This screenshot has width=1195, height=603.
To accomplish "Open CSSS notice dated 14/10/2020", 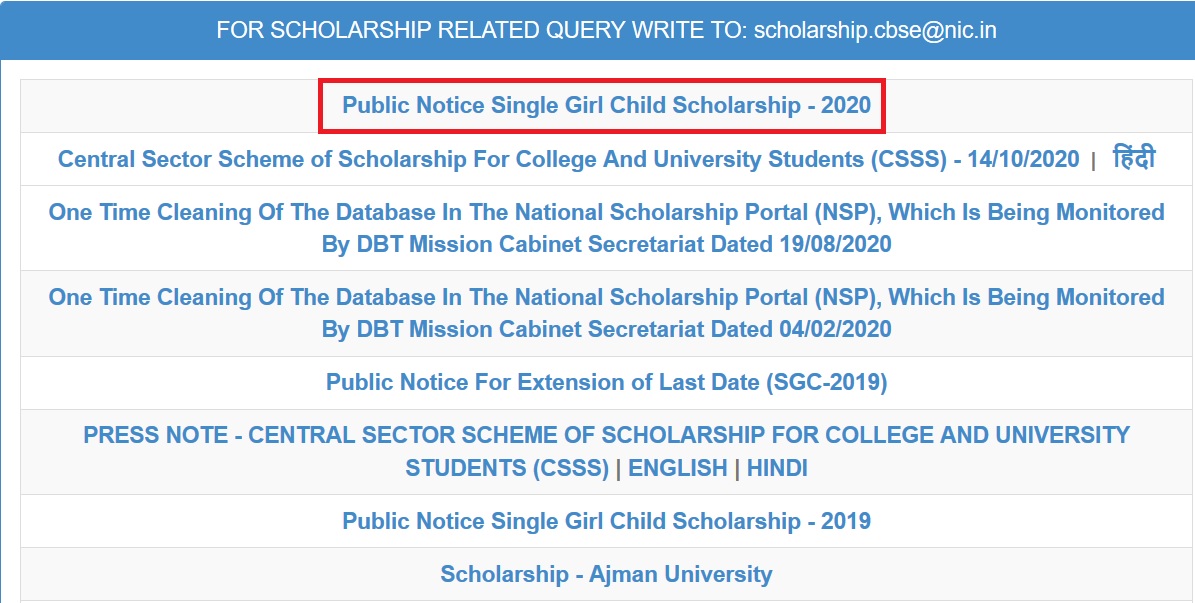I will (x=569, y=159).
